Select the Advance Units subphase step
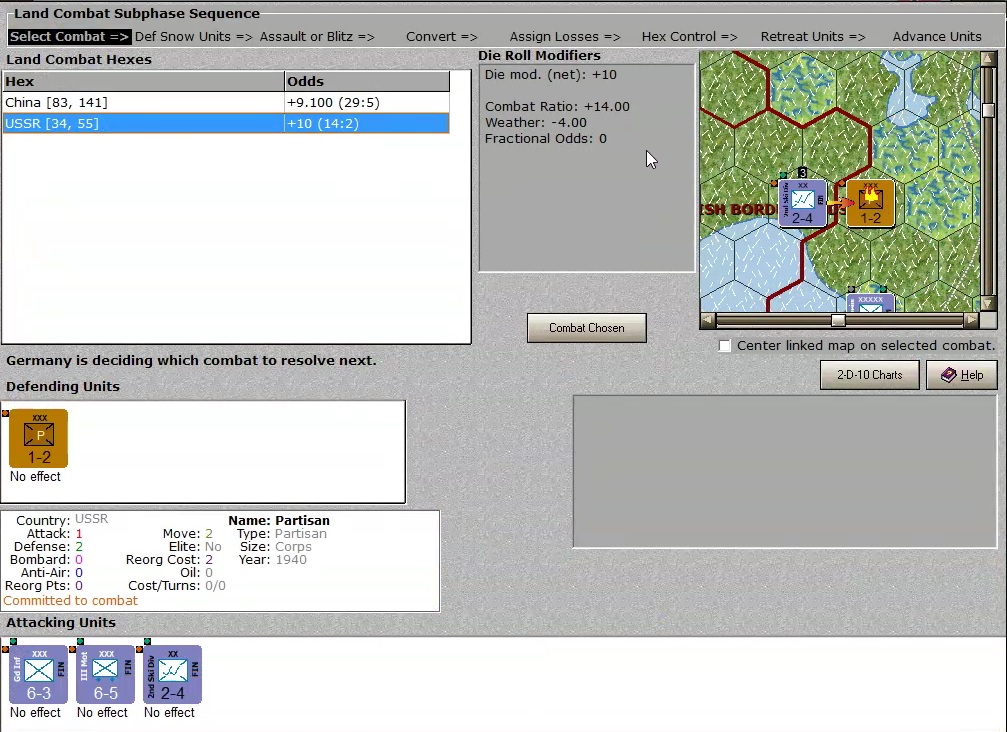 pyautogui.click(x=937, y=37)
